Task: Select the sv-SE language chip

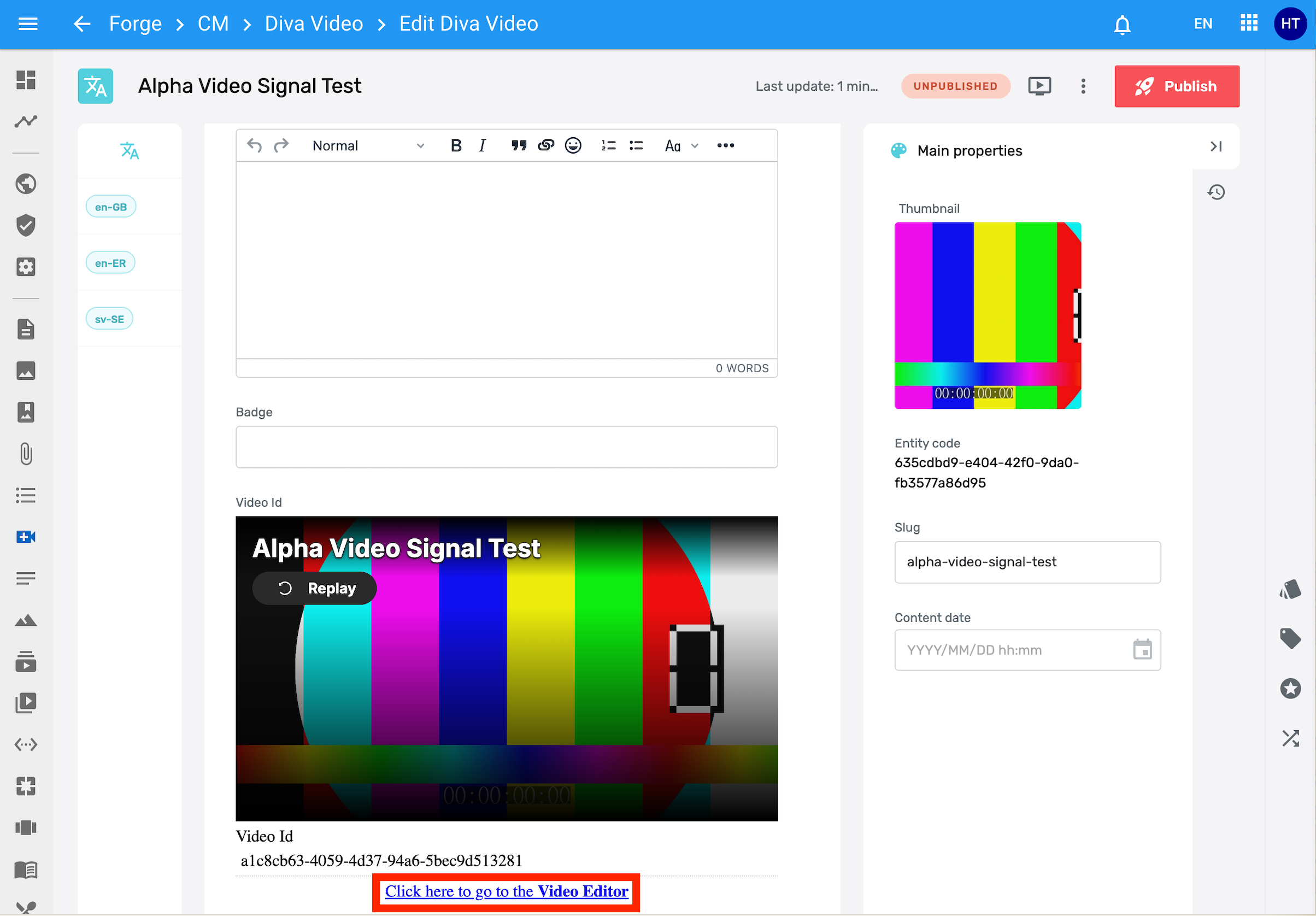Action: point(109,319)
